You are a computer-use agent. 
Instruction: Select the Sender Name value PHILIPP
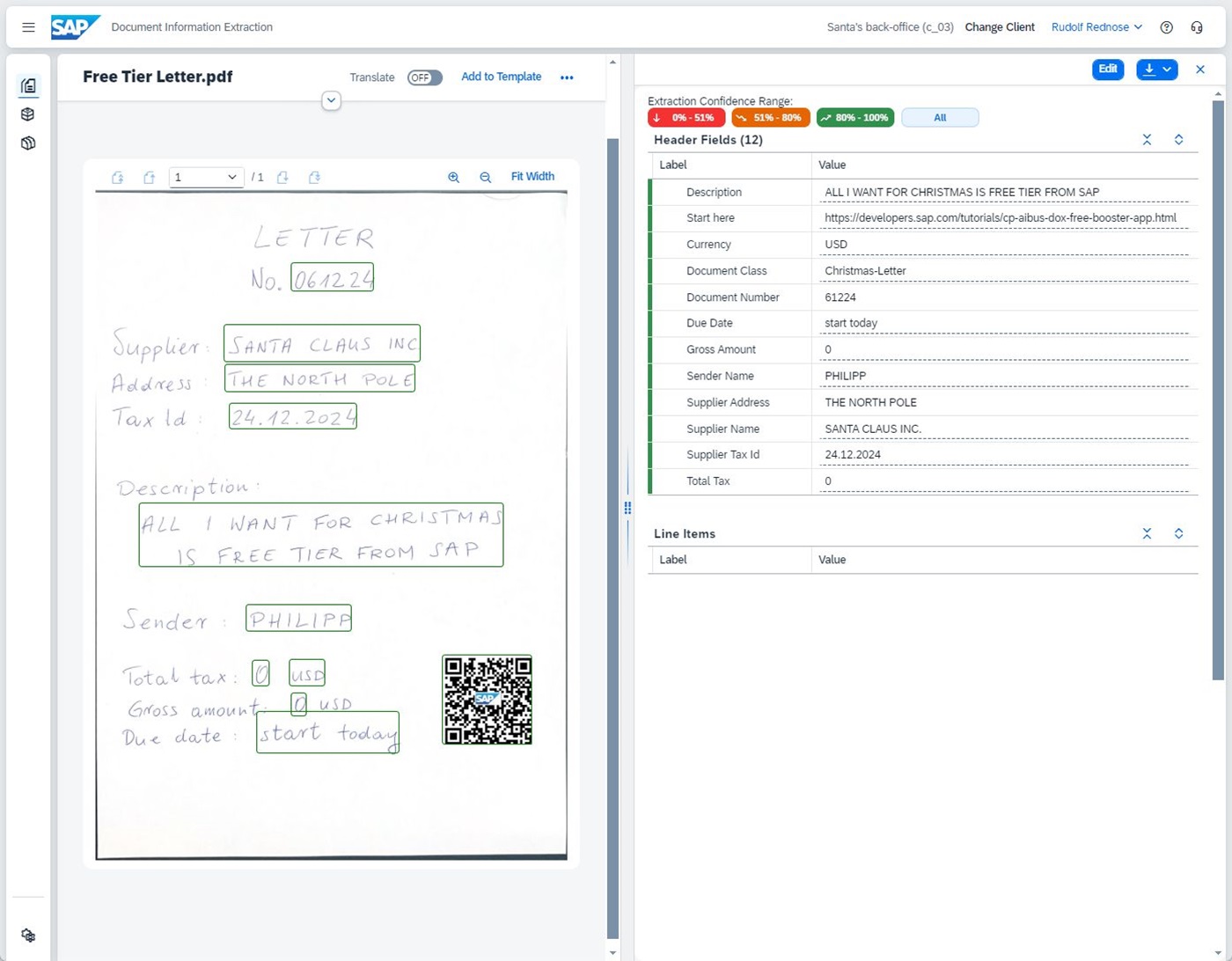(x=1006, y=376)
